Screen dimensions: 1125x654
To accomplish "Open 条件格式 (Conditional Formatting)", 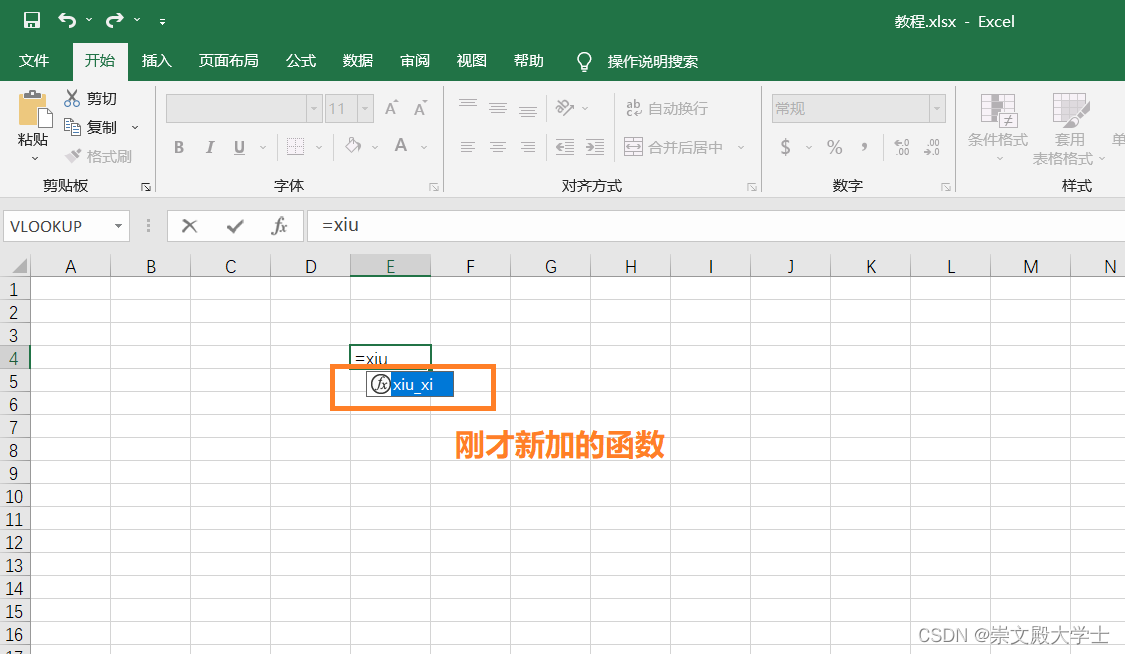I will [997, 125].
